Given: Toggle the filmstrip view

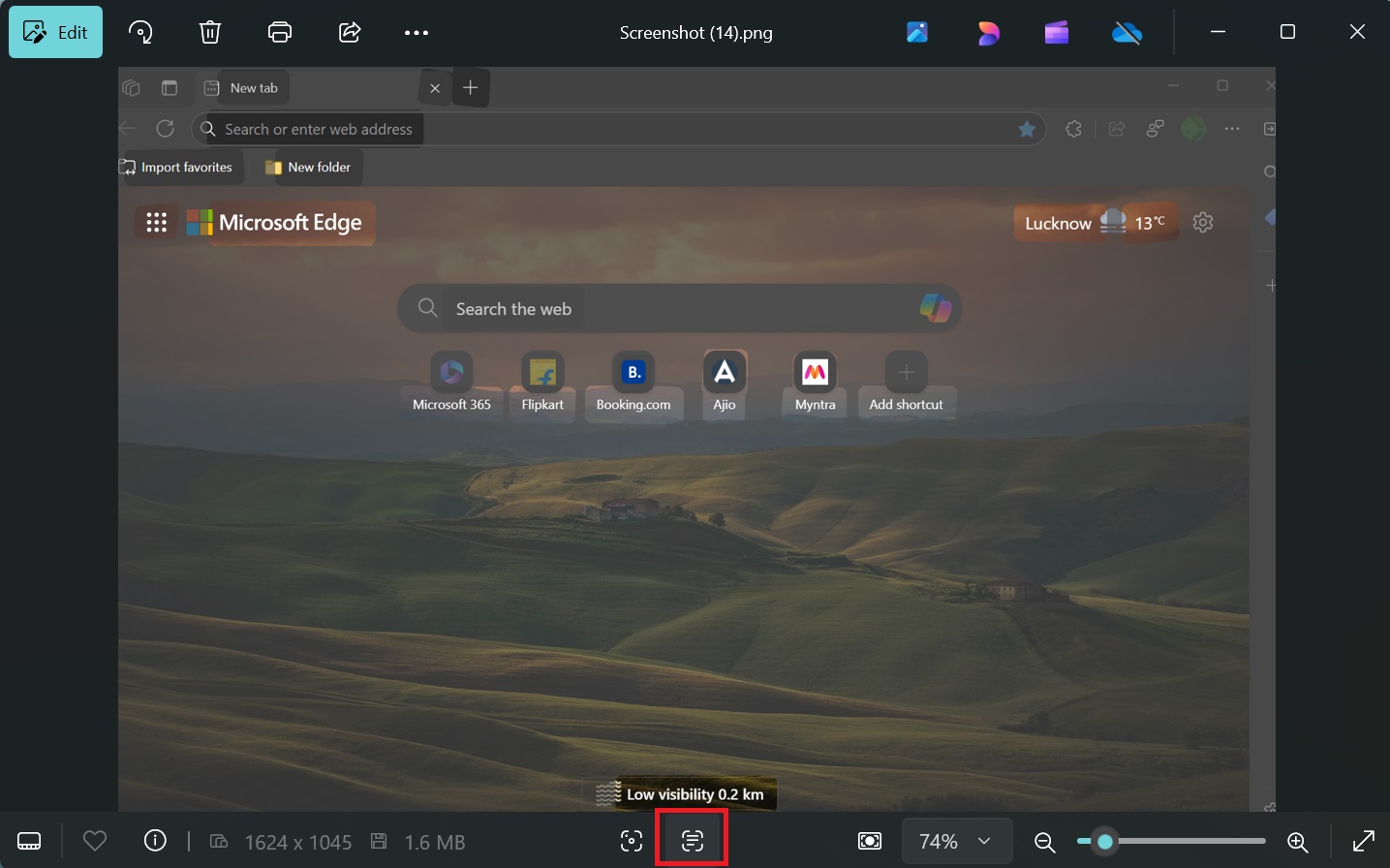Looking at the screenshot, I should [x=28, y=841].
